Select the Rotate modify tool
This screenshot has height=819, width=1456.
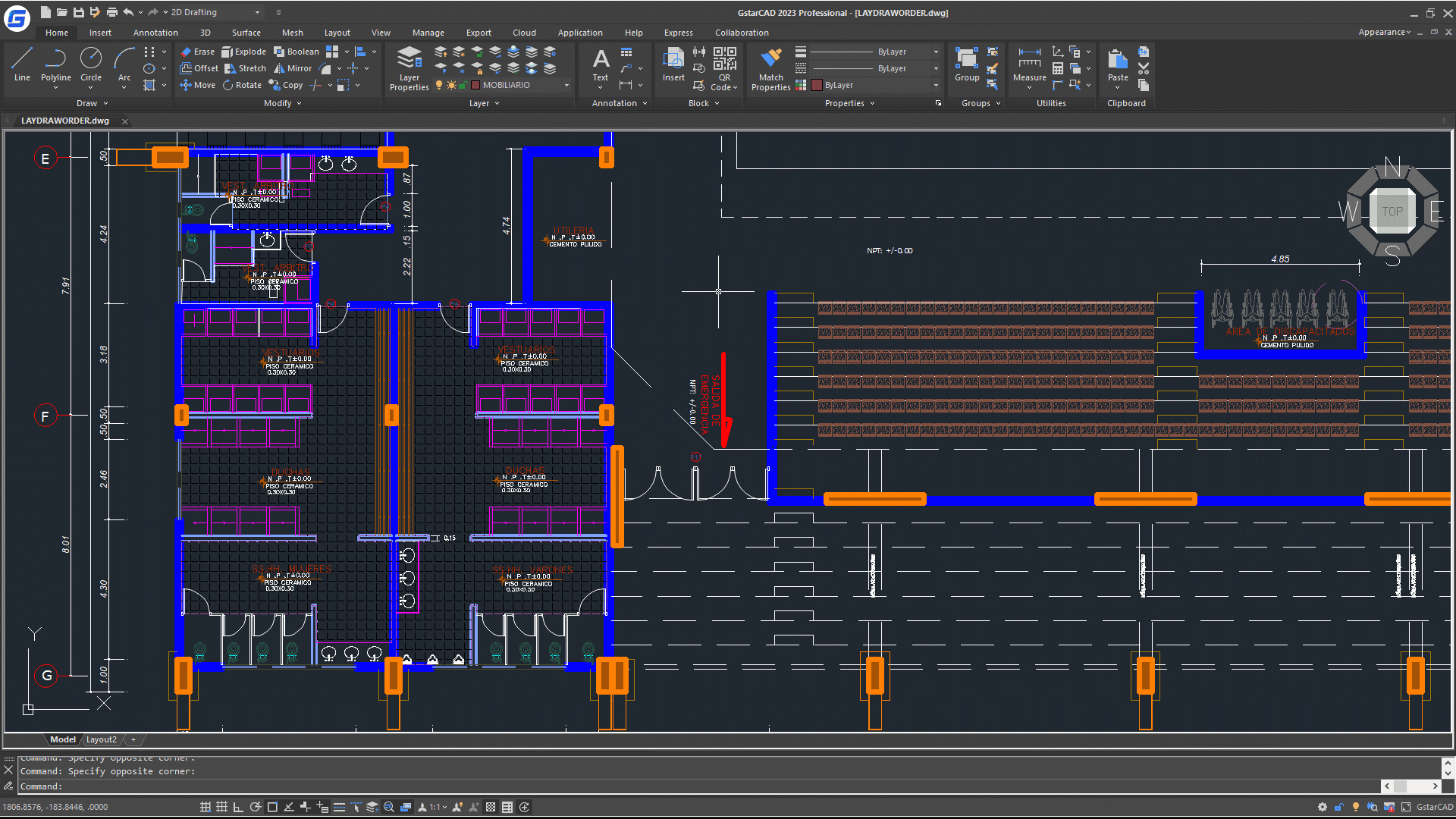(x=242, y=85)
